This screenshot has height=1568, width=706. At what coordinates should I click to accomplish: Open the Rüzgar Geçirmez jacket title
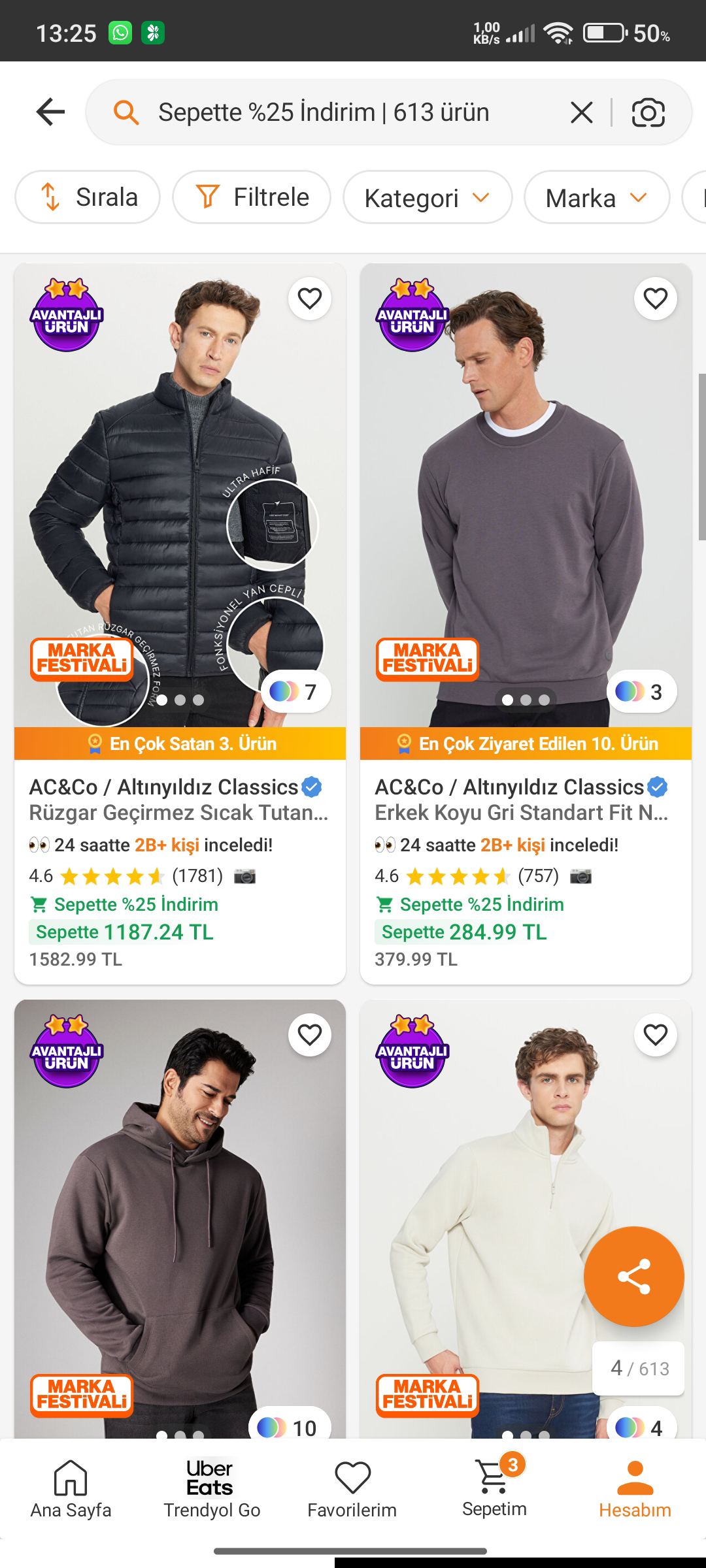[178, 813]
